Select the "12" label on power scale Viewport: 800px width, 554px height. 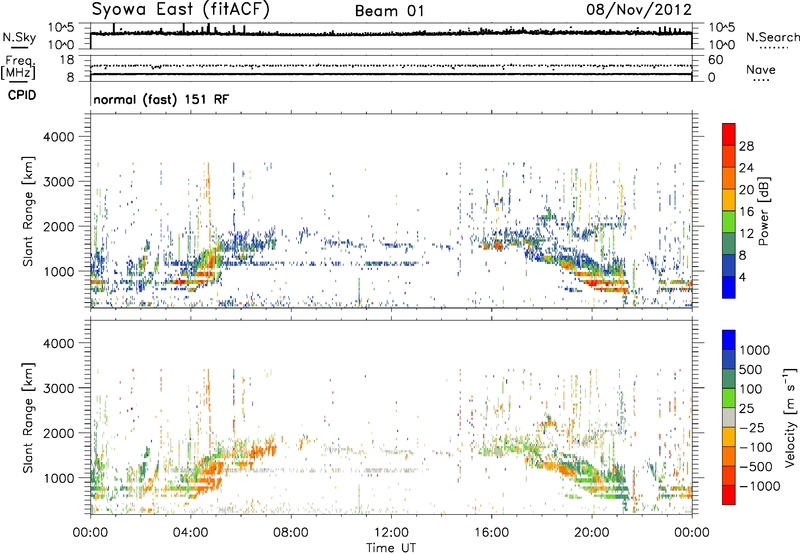tap(746, 234)
